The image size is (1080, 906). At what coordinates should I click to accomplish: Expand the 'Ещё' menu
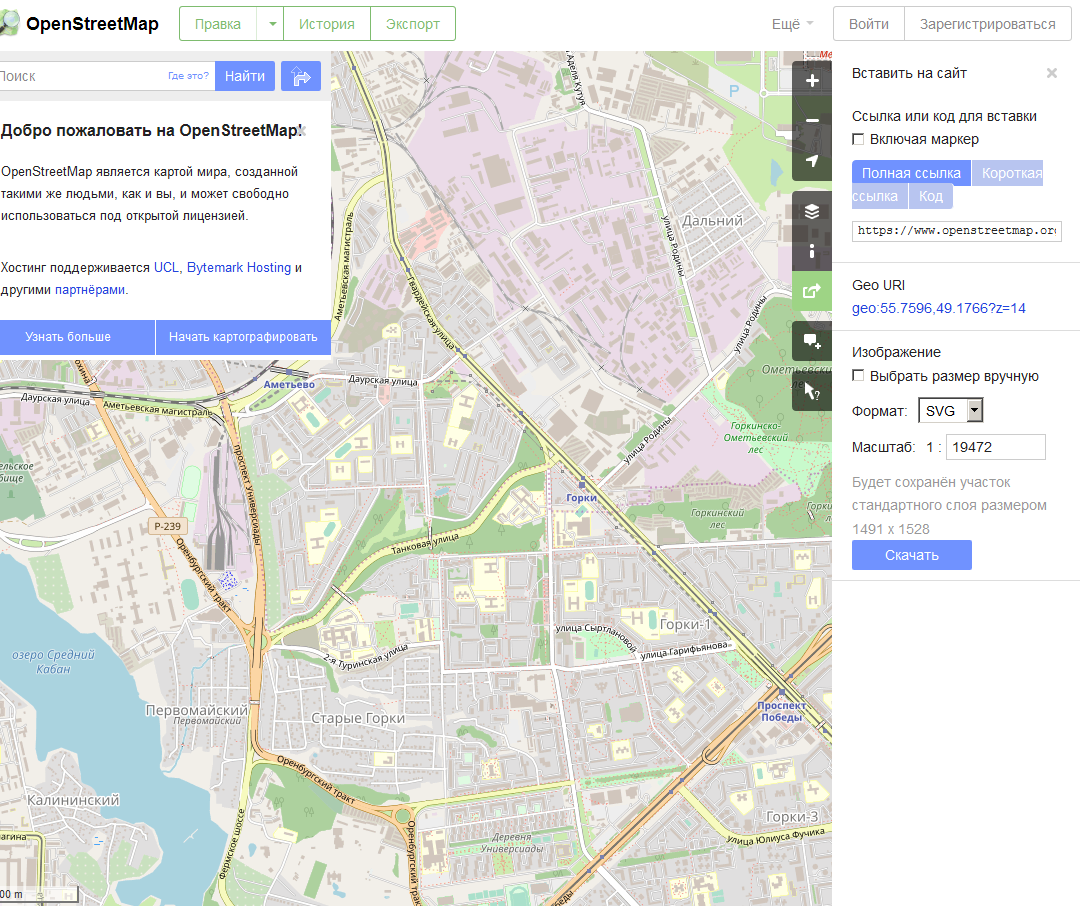click(x=792, y=24)
